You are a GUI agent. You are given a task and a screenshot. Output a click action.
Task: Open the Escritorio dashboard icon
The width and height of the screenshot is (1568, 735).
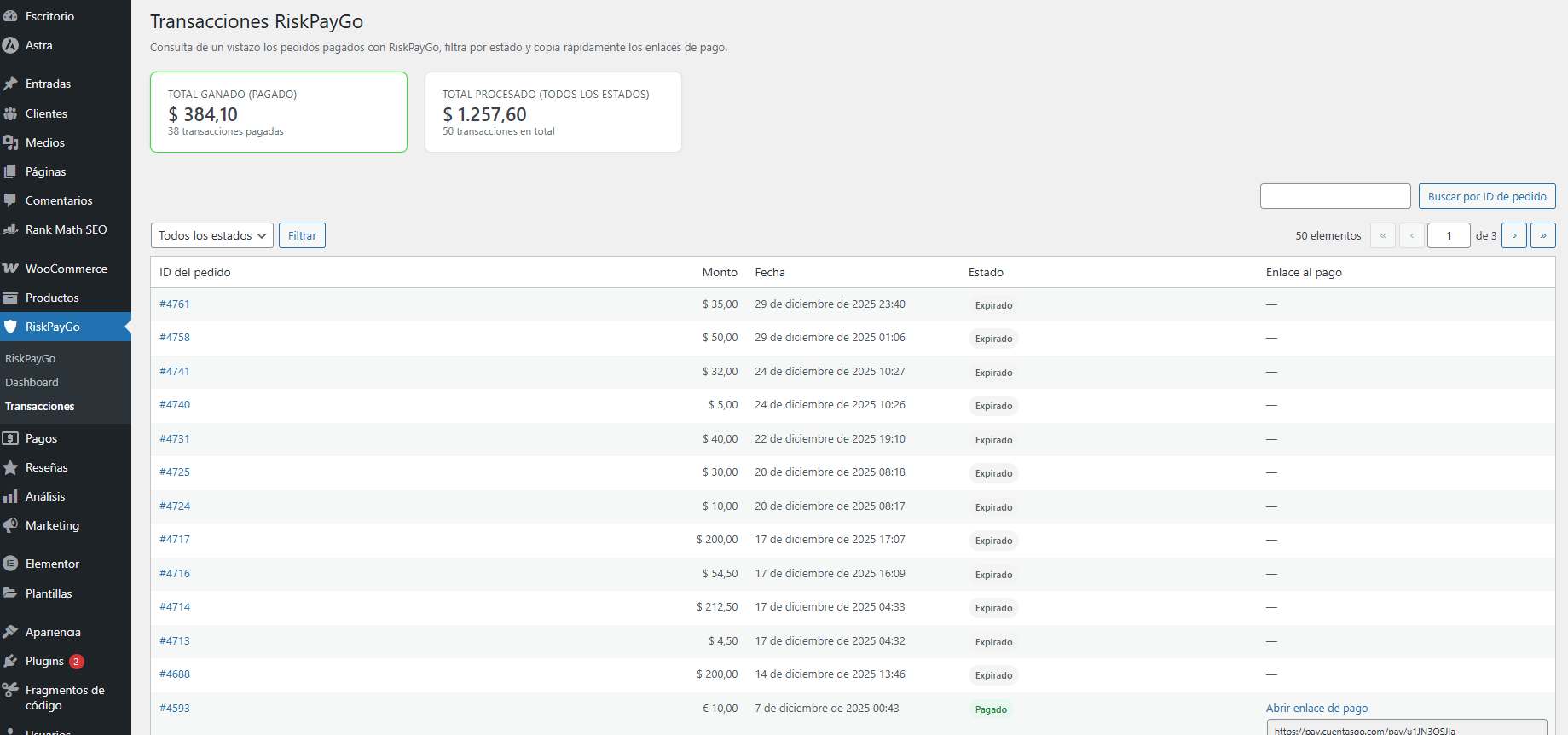(10, 16)
